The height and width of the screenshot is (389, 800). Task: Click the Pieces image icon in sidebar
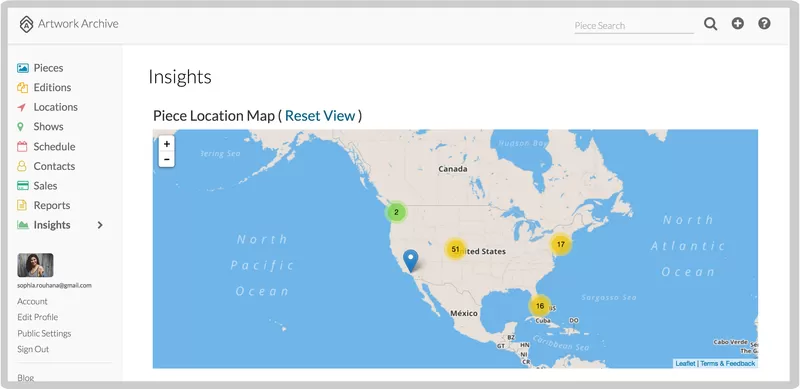coord(22,68)
